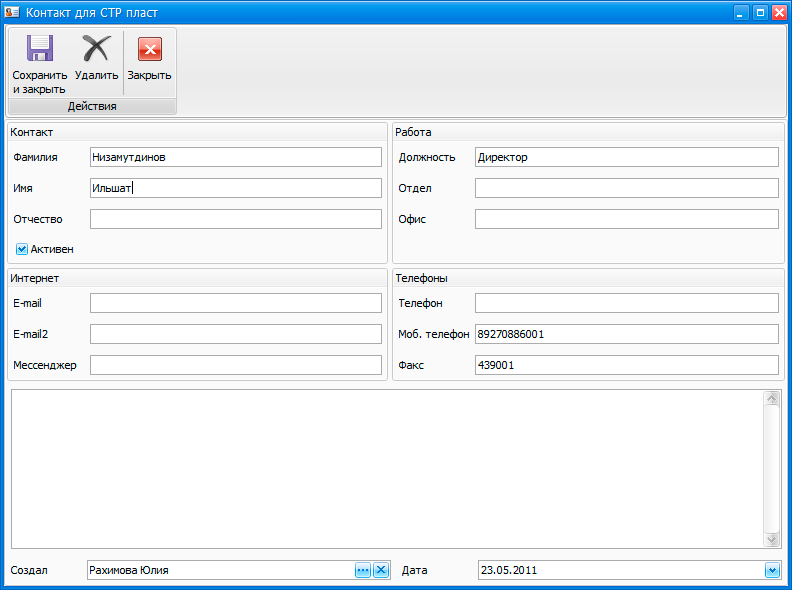This screenshot has width=792, height=590.
Task: Click the Фамилия input field
Action: [235, 157]
